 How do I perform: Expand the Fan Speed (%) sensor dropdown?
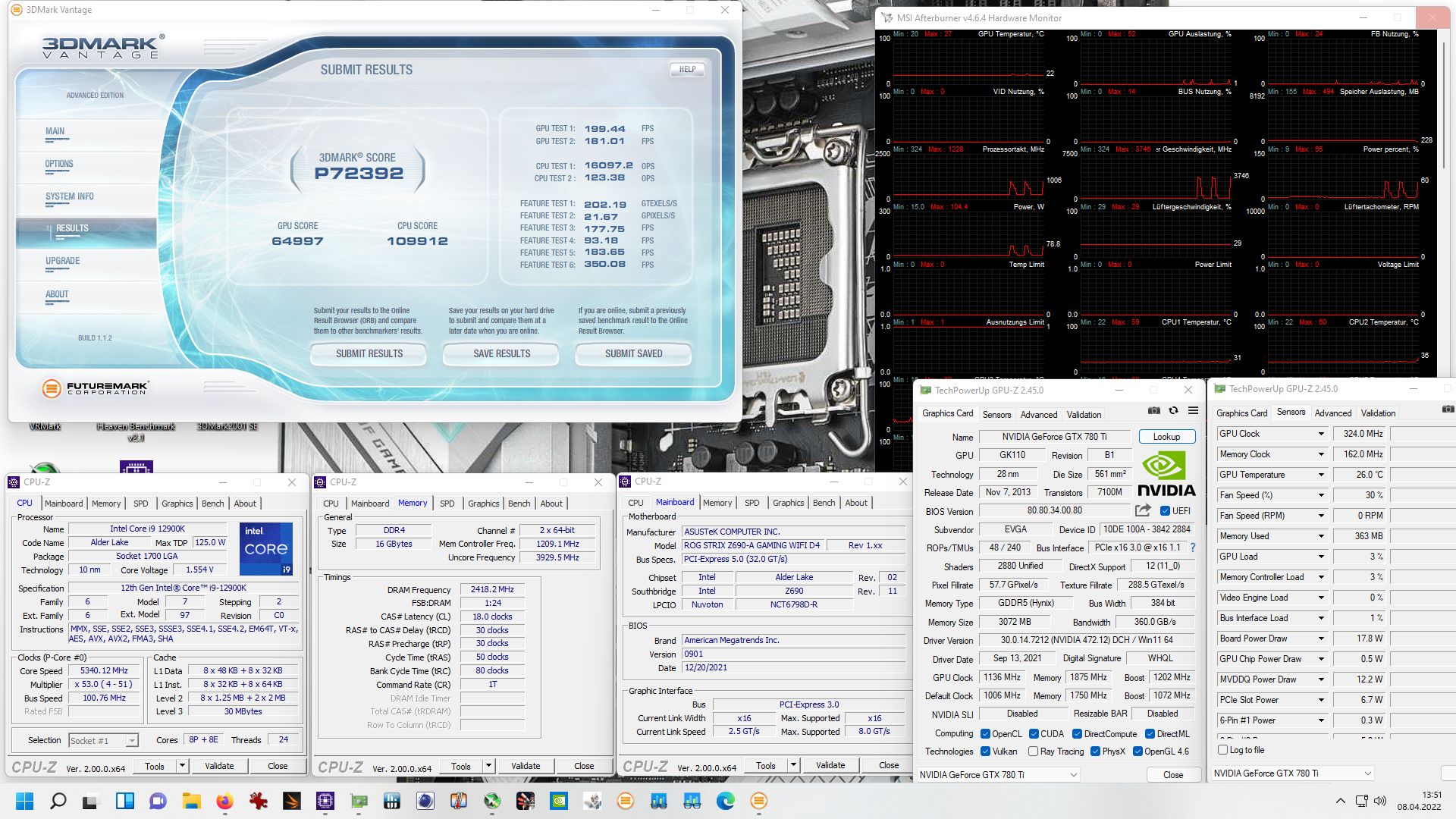point(1321,495)
